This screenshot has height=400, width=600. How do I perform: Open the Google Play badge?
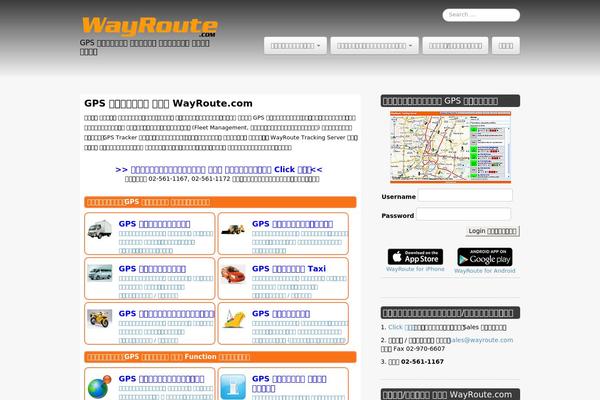point(485,257)
